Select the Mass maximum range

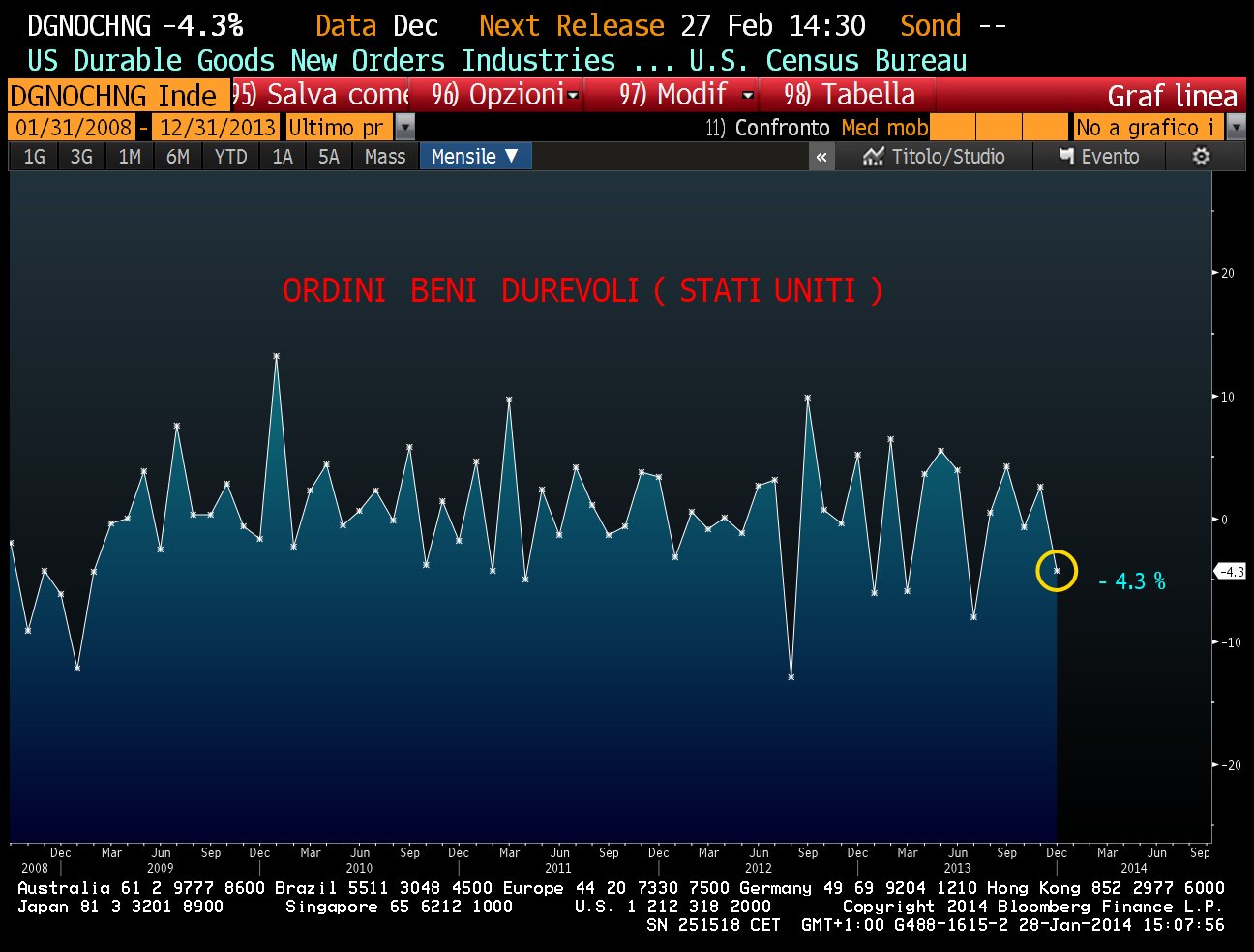click(385, 157)
